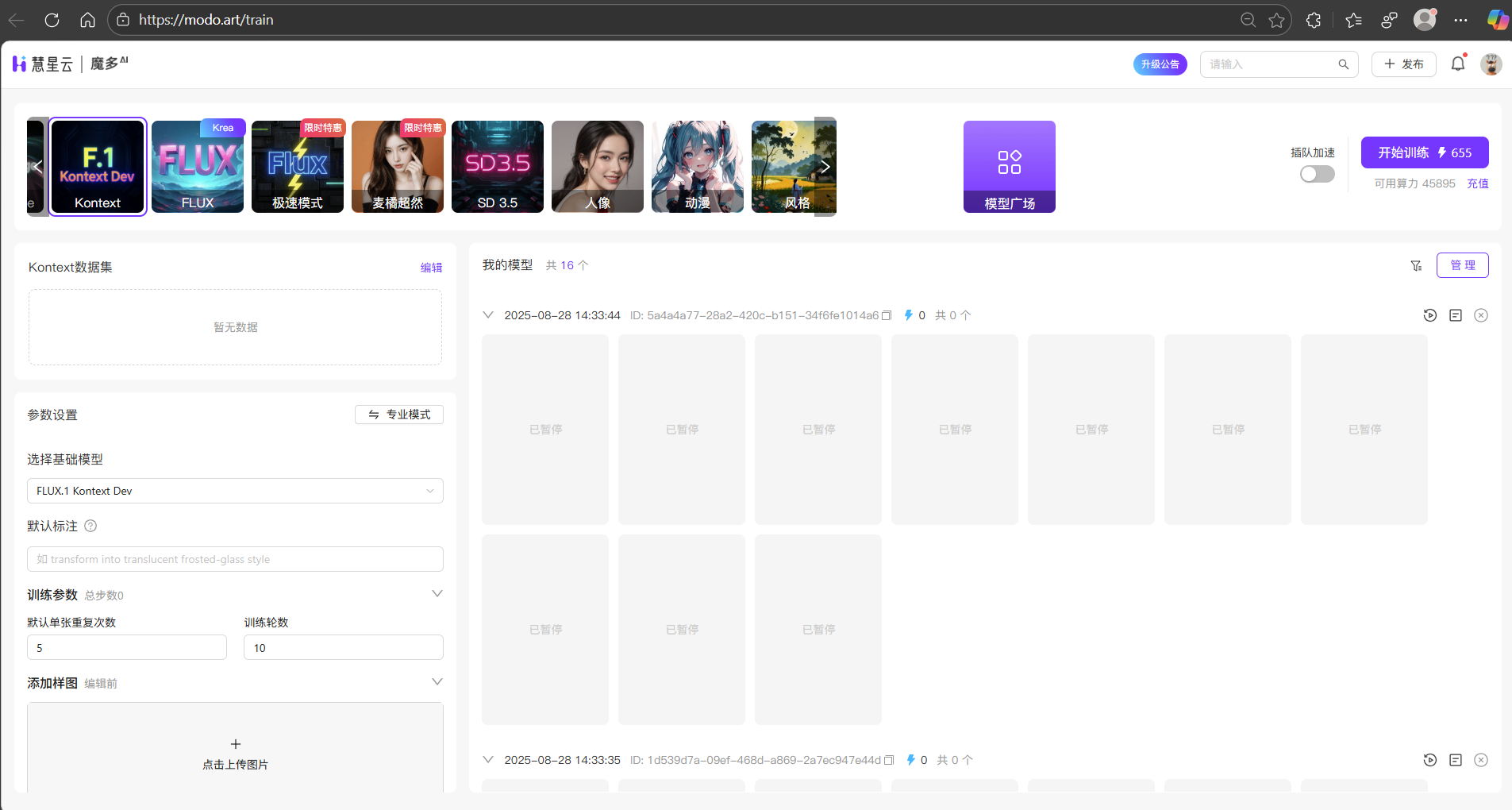
Task: Click the 默认标注 text input
Action: pos(235,559)
